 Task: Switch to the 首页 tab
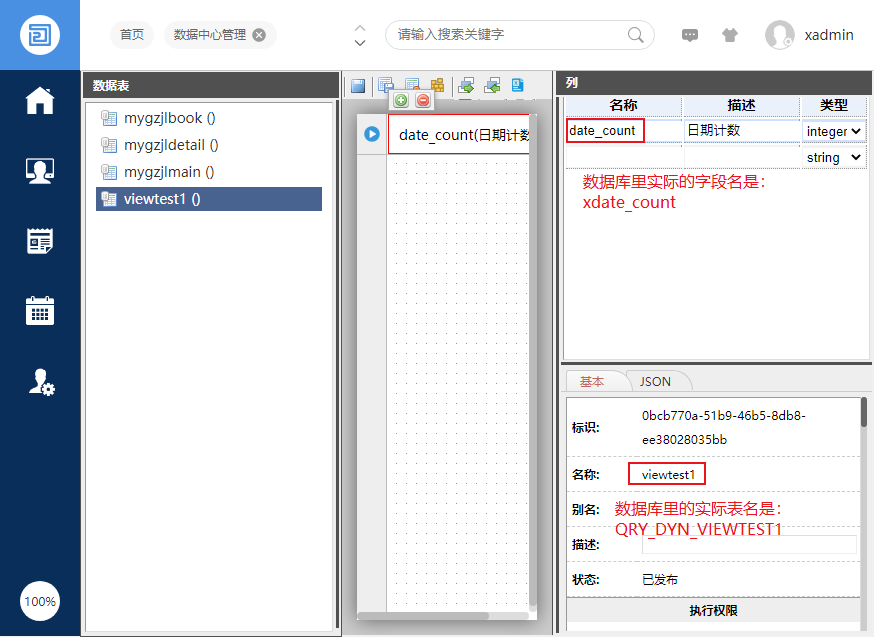pyautogui.click(x=132, y=34)
